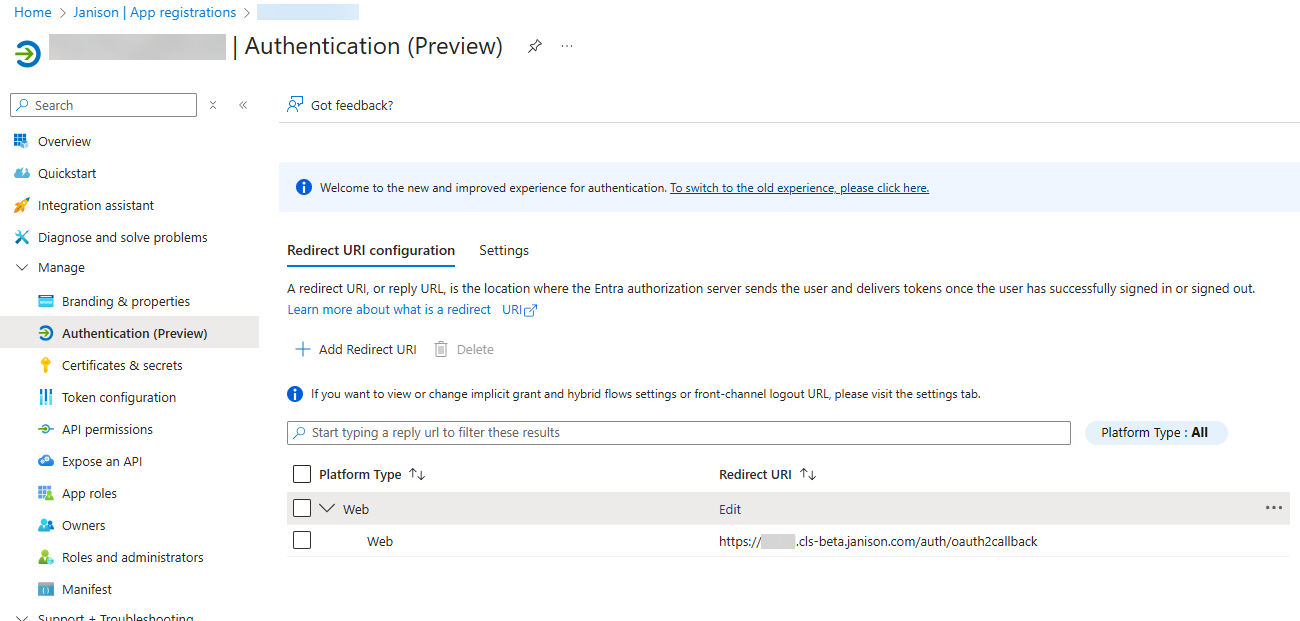Open API permissions in the sidebar
Image resolution: width=1300 pixels, height=621 pixels.
click(x=107, y=429)
